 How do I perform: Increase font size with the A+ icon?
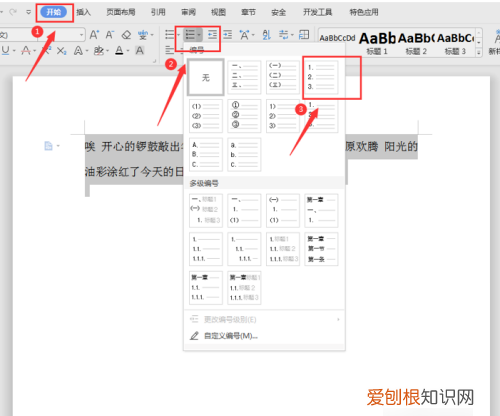coord(94,34)
